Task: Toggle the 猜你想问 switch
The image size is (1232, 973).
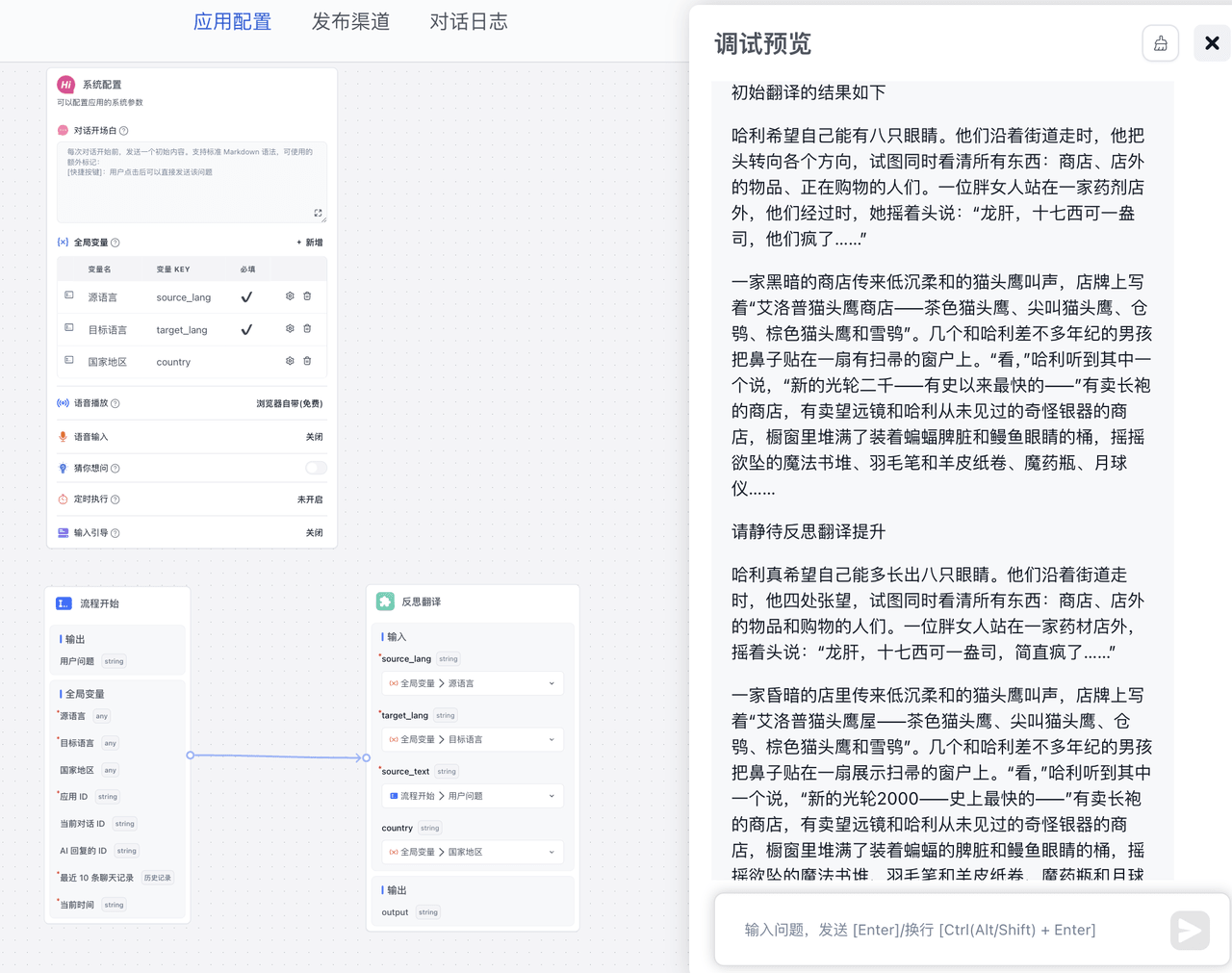Action: click(315, 468)
